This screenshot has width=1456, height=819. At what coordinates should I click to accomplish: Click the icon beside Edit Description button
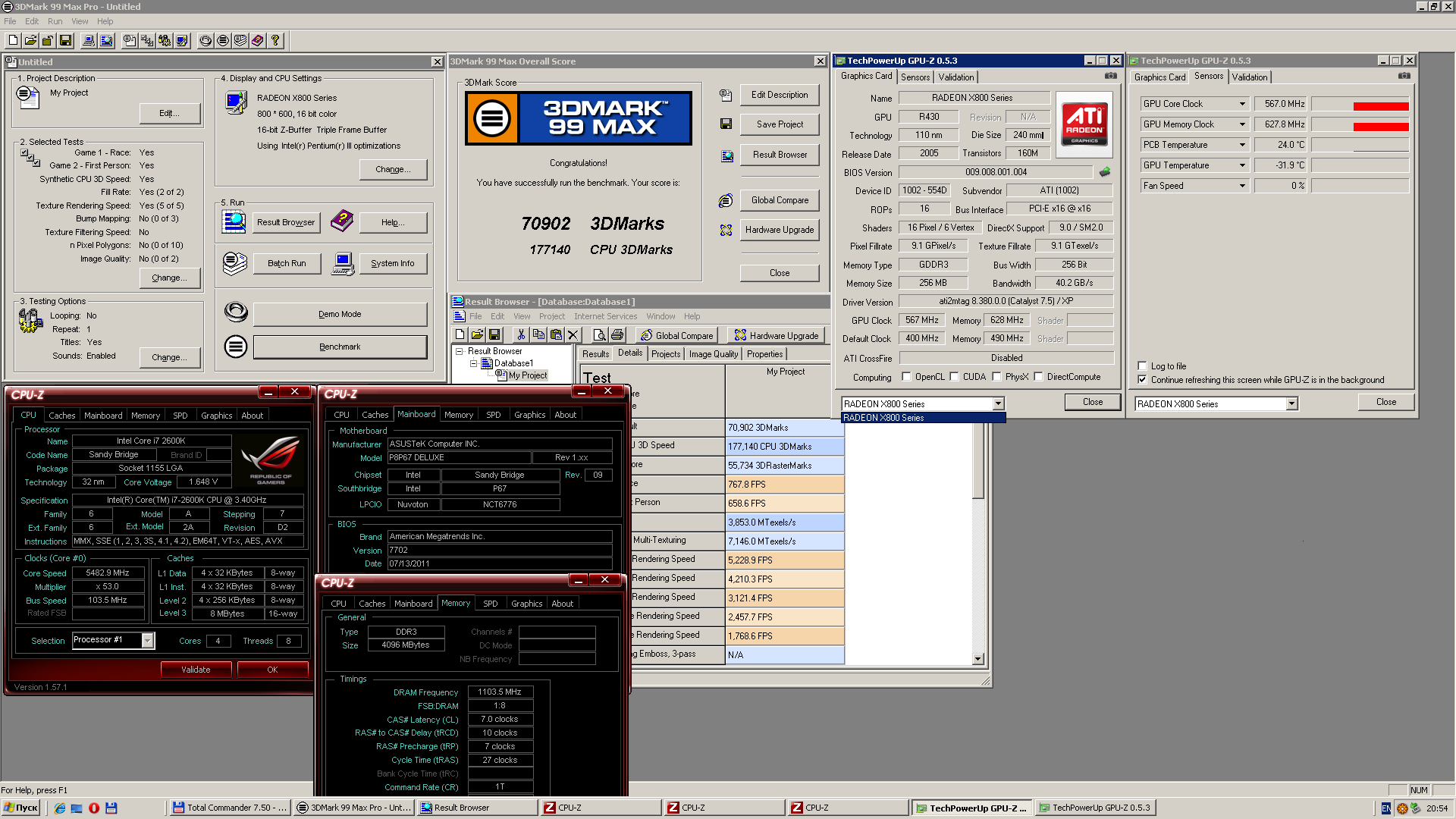pyautogui.click(x=726, y=95)
